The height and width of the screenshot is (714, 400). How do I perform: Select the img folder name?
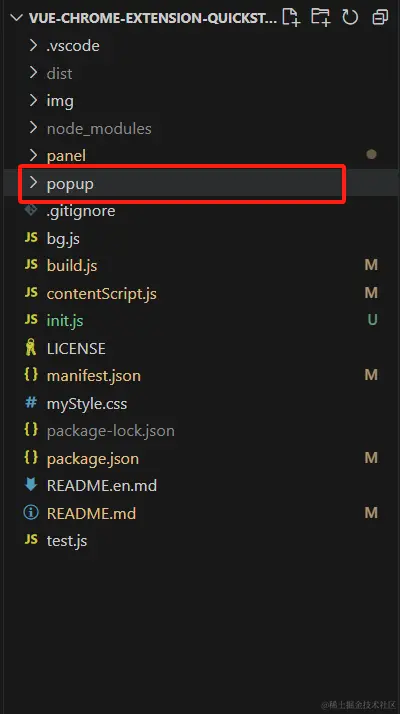tap(60, 101)
